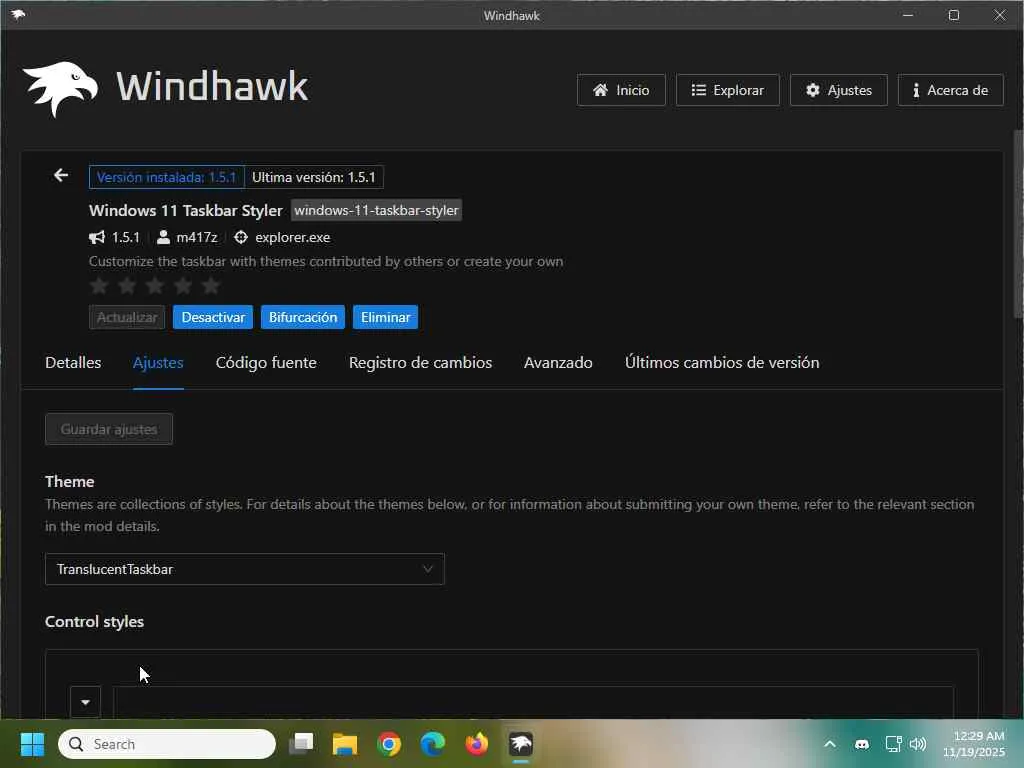Click the explorer.exe target crosshair icon
This screenshot has height=768, width=1024.
[x=241, y=237]
